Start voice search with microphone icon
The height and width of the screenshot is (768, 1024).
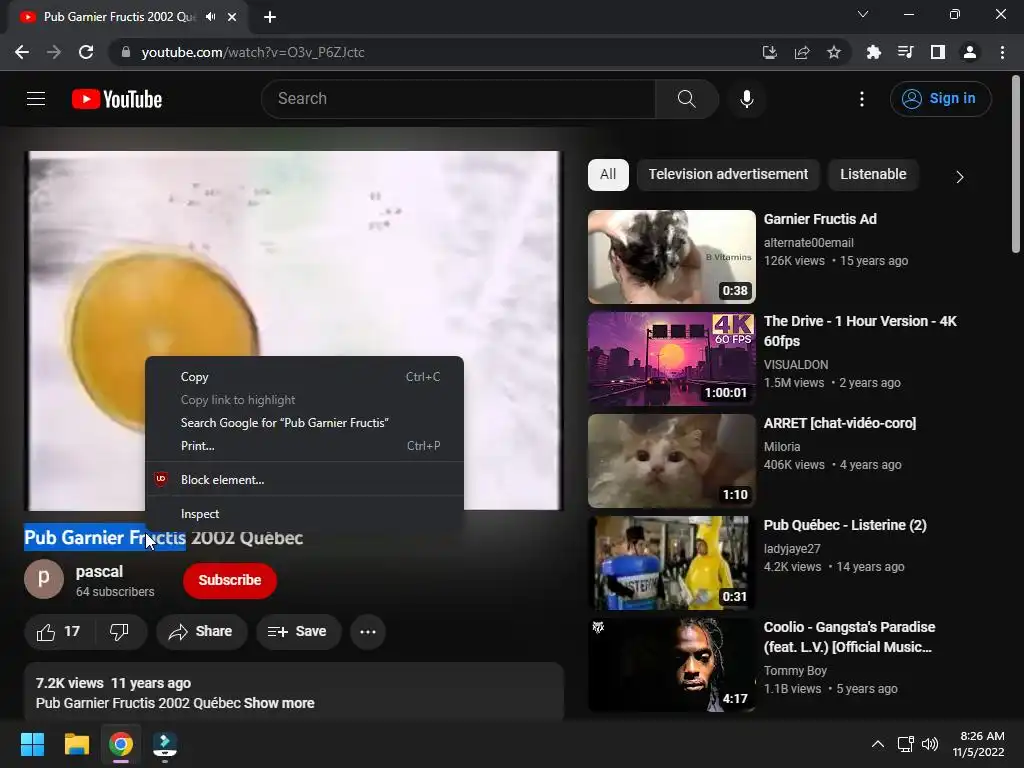pyautogui.click(x=746, y=99)
